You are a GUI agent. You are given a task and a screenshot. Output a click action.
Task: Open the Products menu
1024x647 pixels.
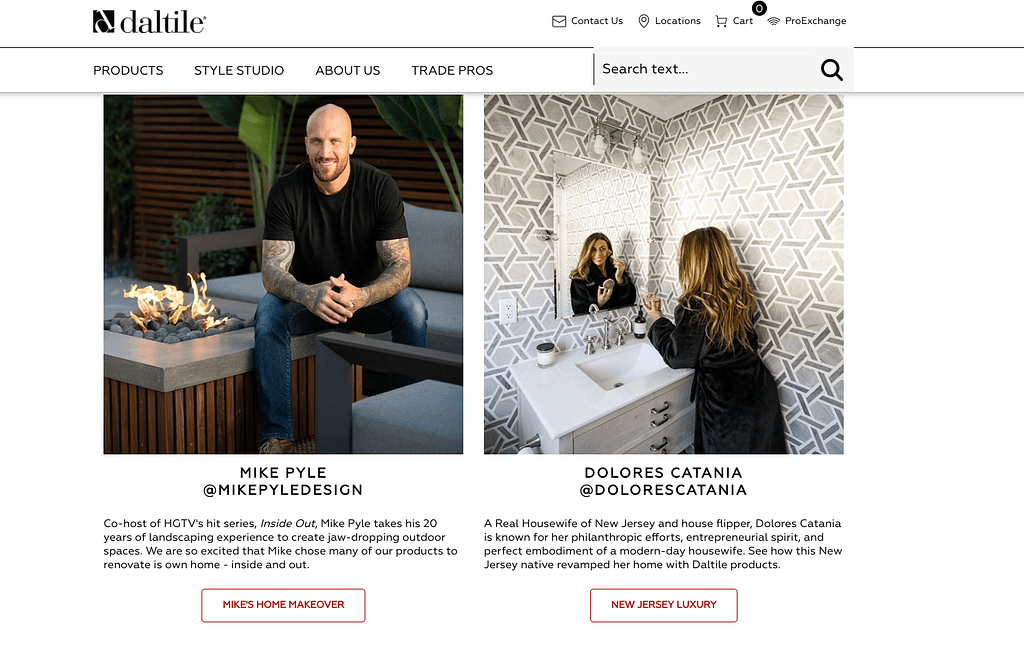(x=128, y=71)
